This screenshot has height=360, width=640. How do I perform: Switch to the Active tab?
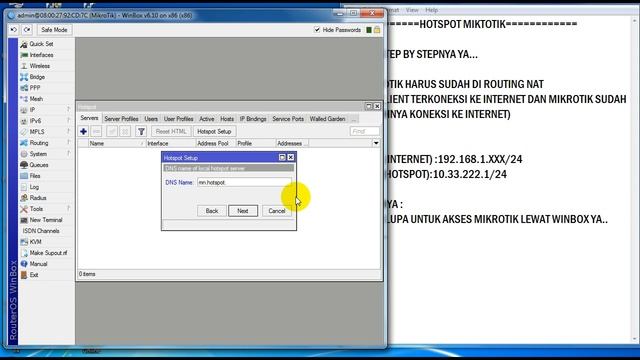(x=207, y=119)
